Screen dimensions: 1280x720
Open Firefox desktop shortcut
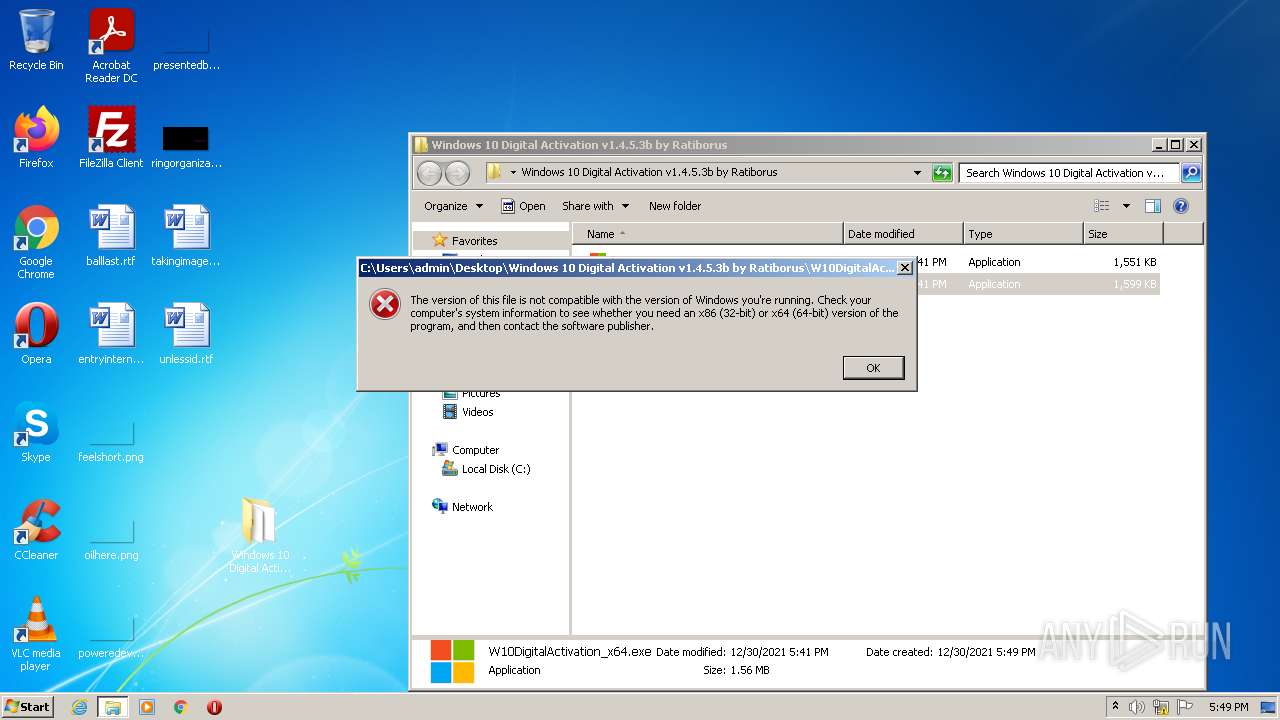click(x=36, y=138)
